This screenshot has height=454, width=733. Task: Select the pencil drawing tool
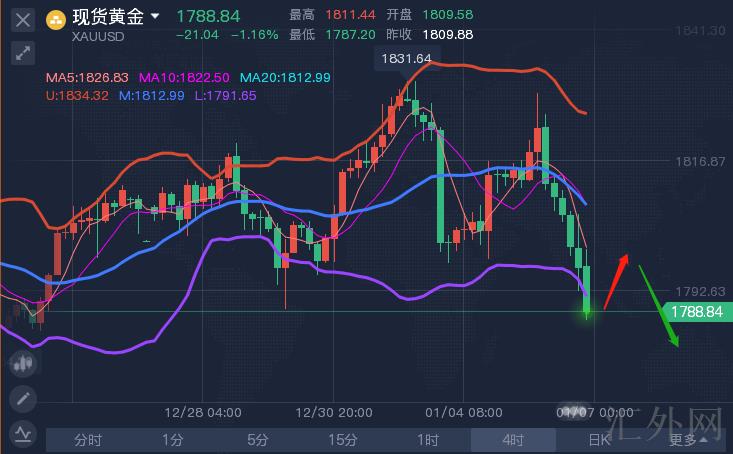(x=23, y=399)
